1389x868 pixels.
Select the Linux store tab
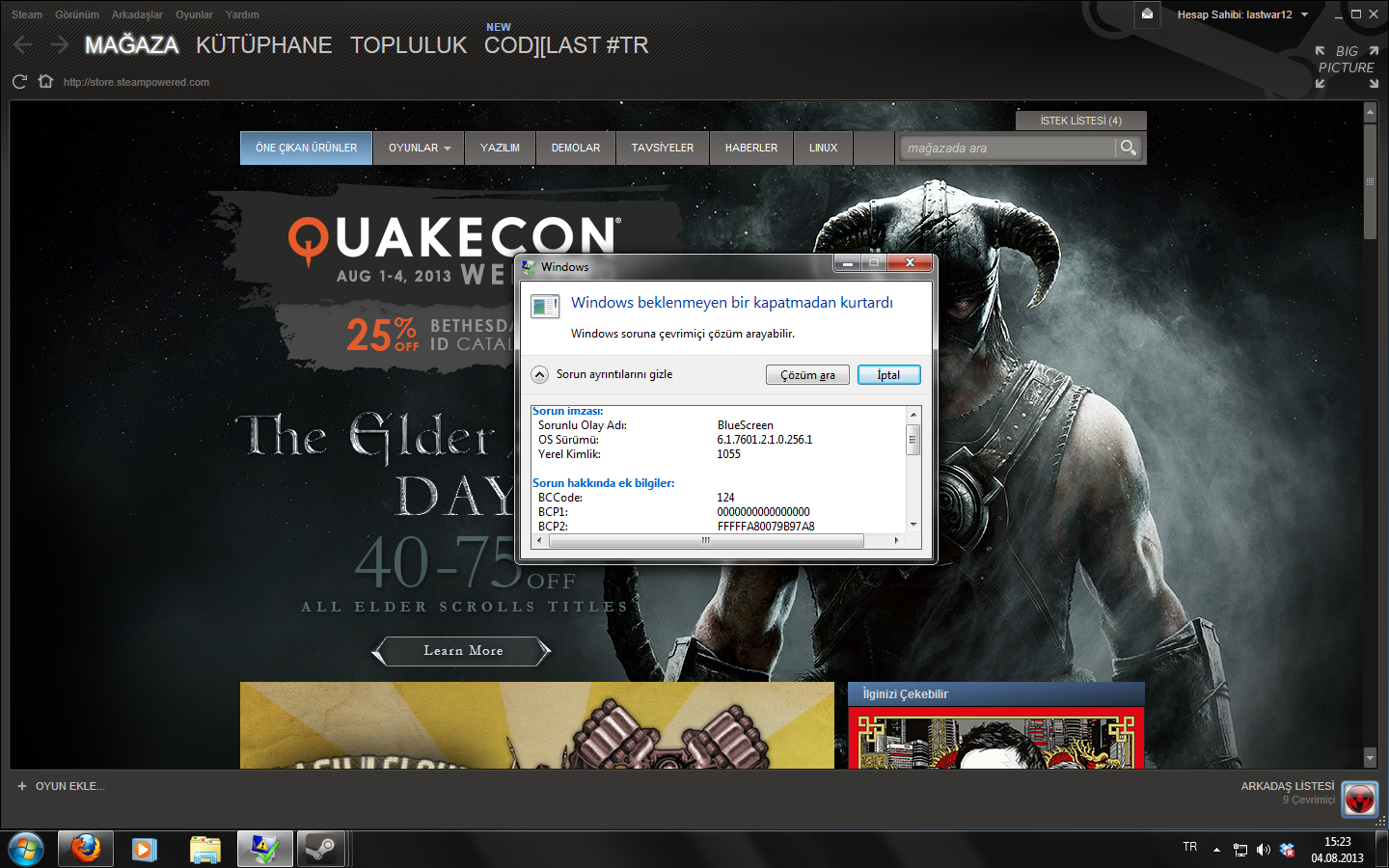[823, 148]
